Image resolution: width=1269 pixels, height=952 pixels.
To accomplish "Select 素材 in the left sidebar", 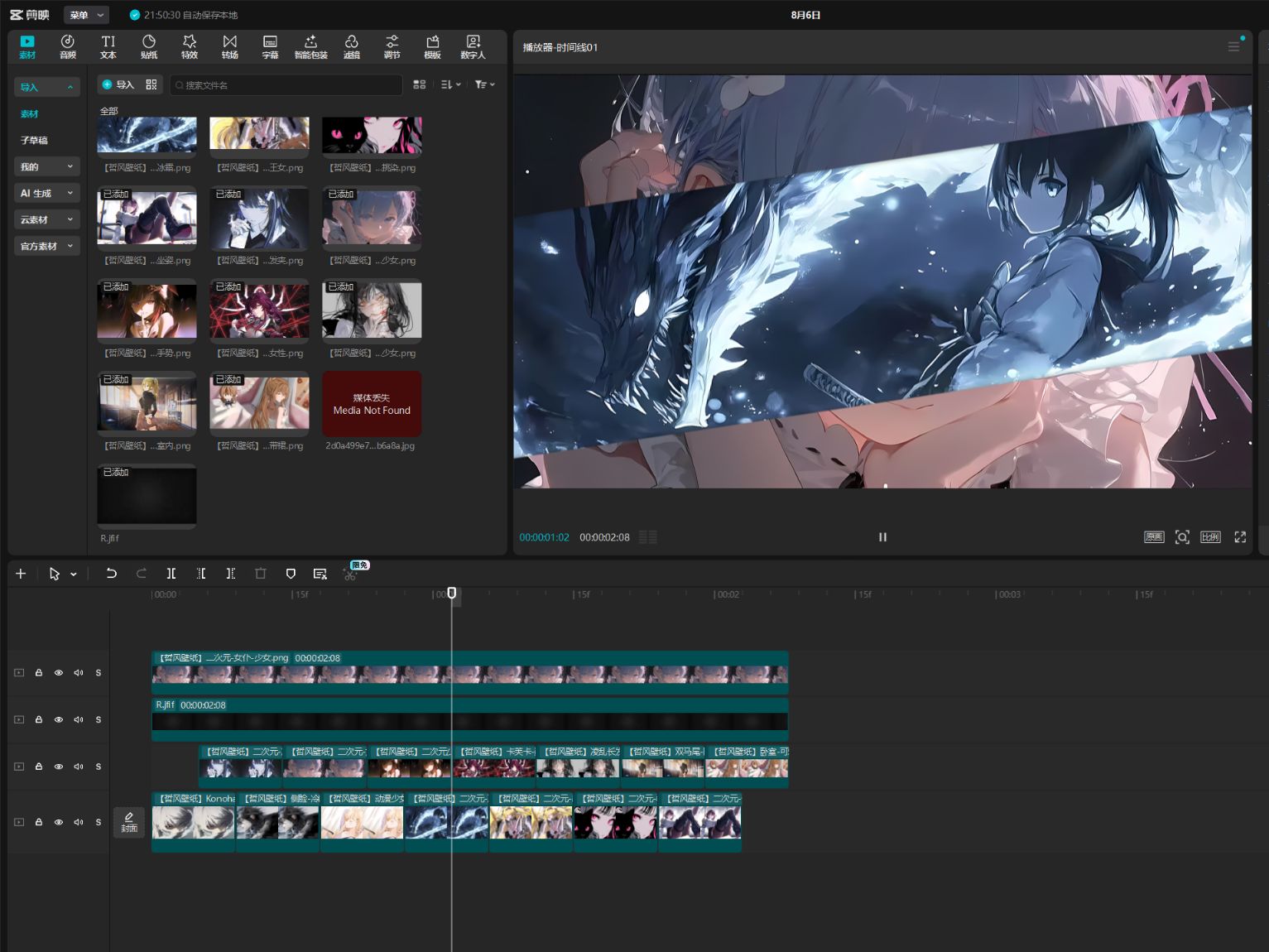I will click(x=30, y=114).
